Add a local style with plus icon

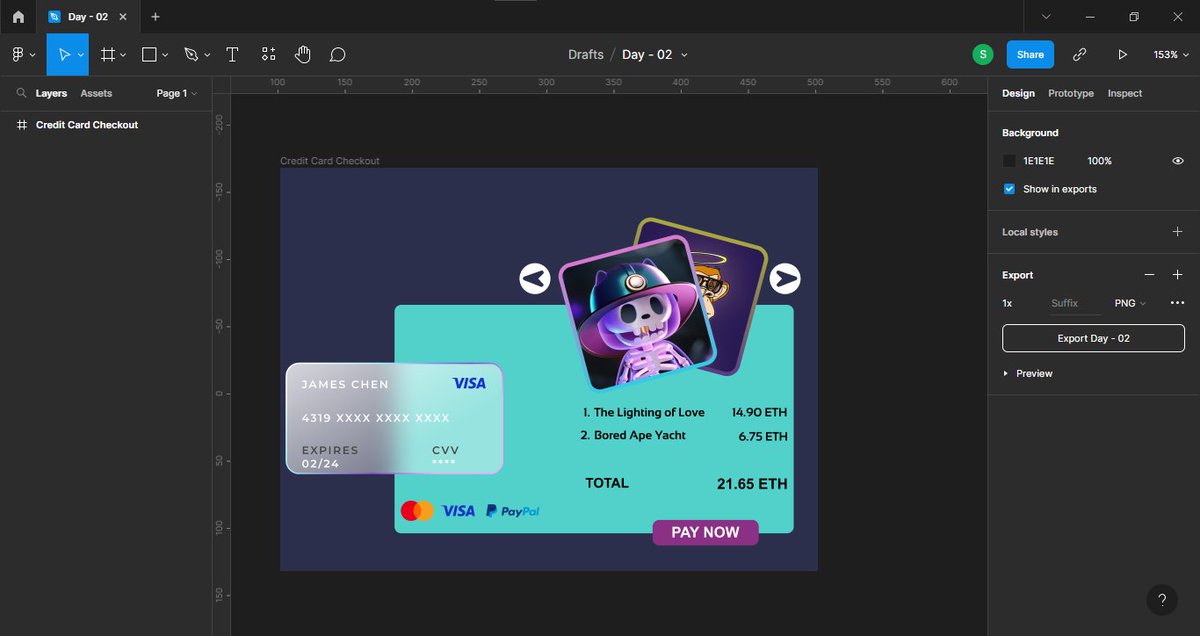coord(1177,232)
